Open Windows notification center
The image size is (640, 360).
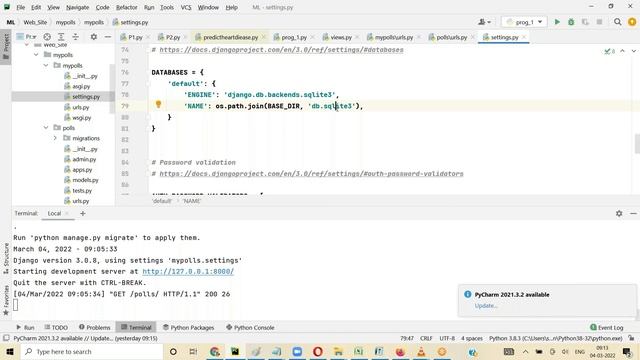pyautogui.click(x=627, y=351)
